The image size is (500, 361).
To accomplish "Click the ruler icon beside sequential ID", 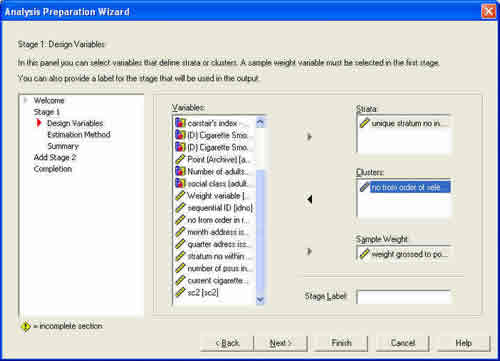I will (x=180, y=208).
